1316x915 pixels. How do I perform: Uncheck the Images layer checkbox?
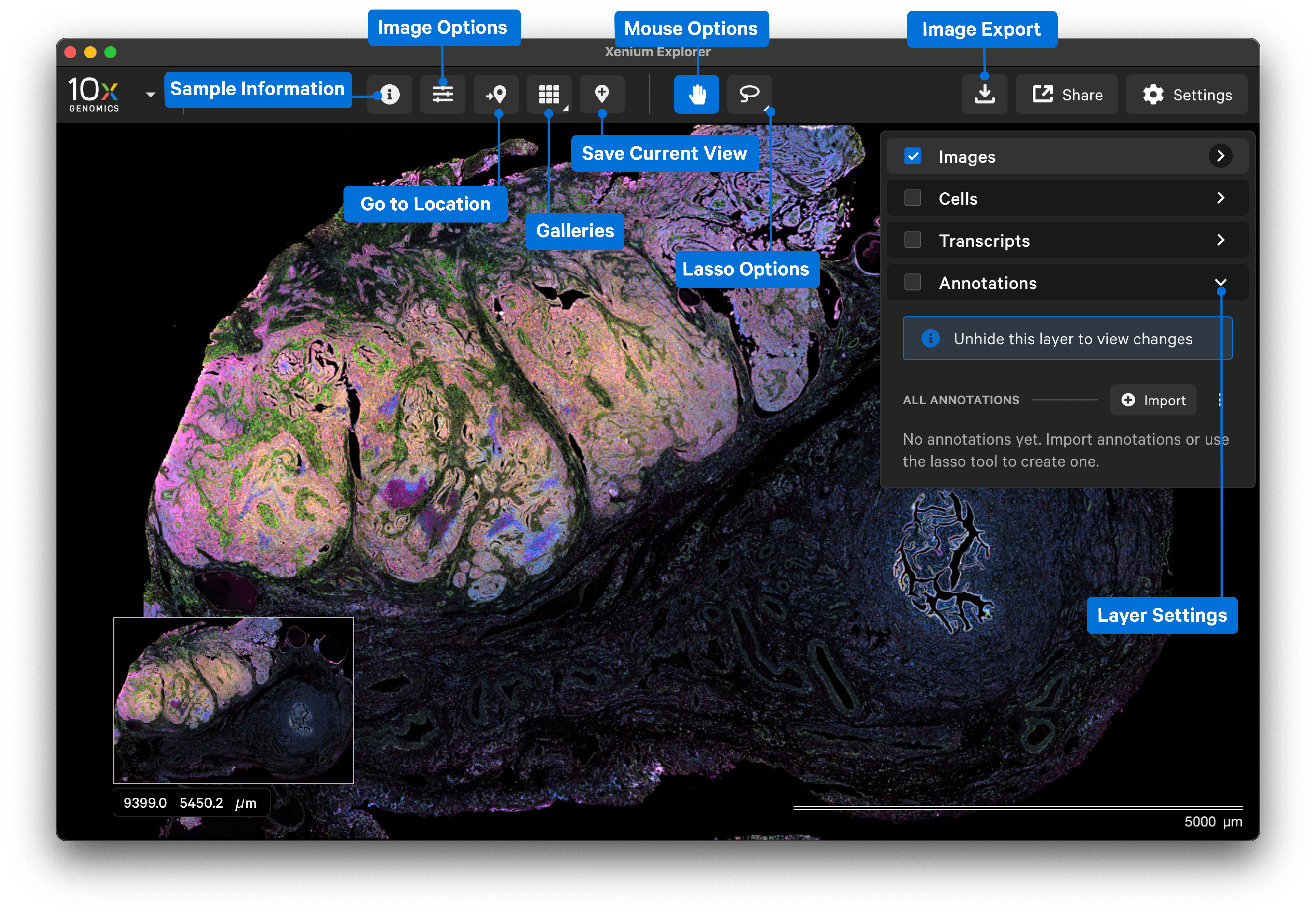[913, 156]
